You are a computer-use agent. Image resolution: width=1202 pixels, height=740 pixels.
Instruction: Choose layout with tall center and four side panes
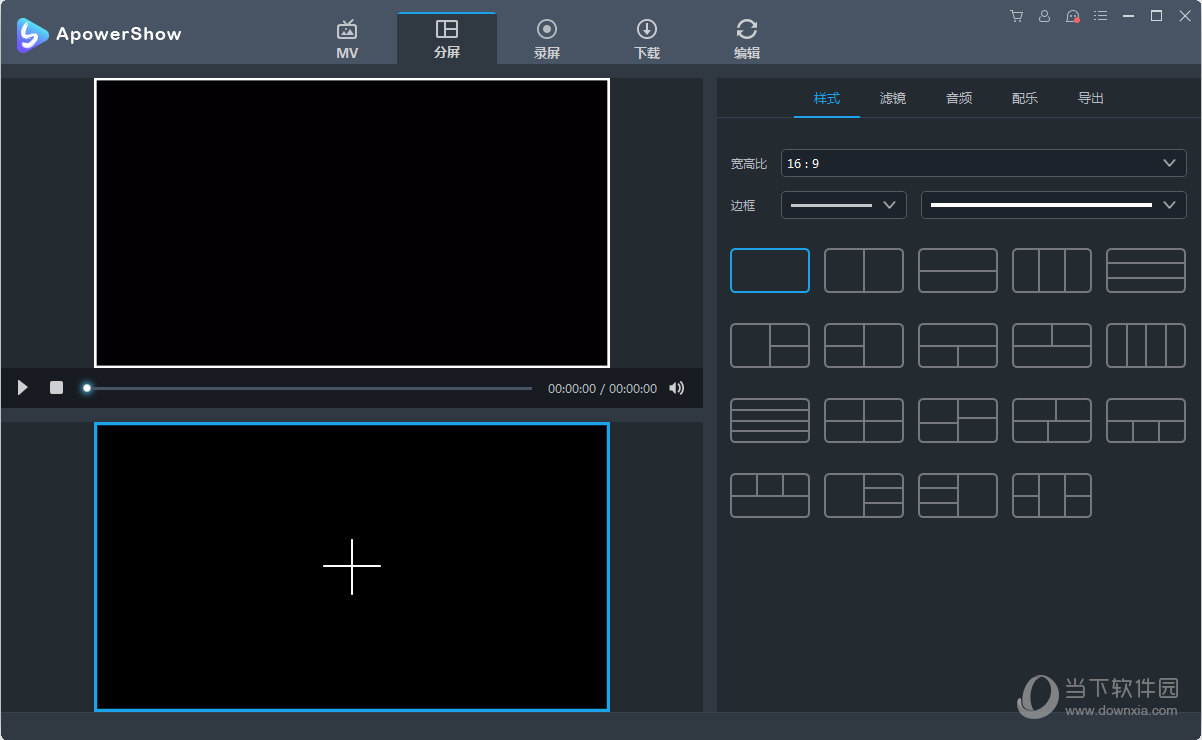point(1052,495)
